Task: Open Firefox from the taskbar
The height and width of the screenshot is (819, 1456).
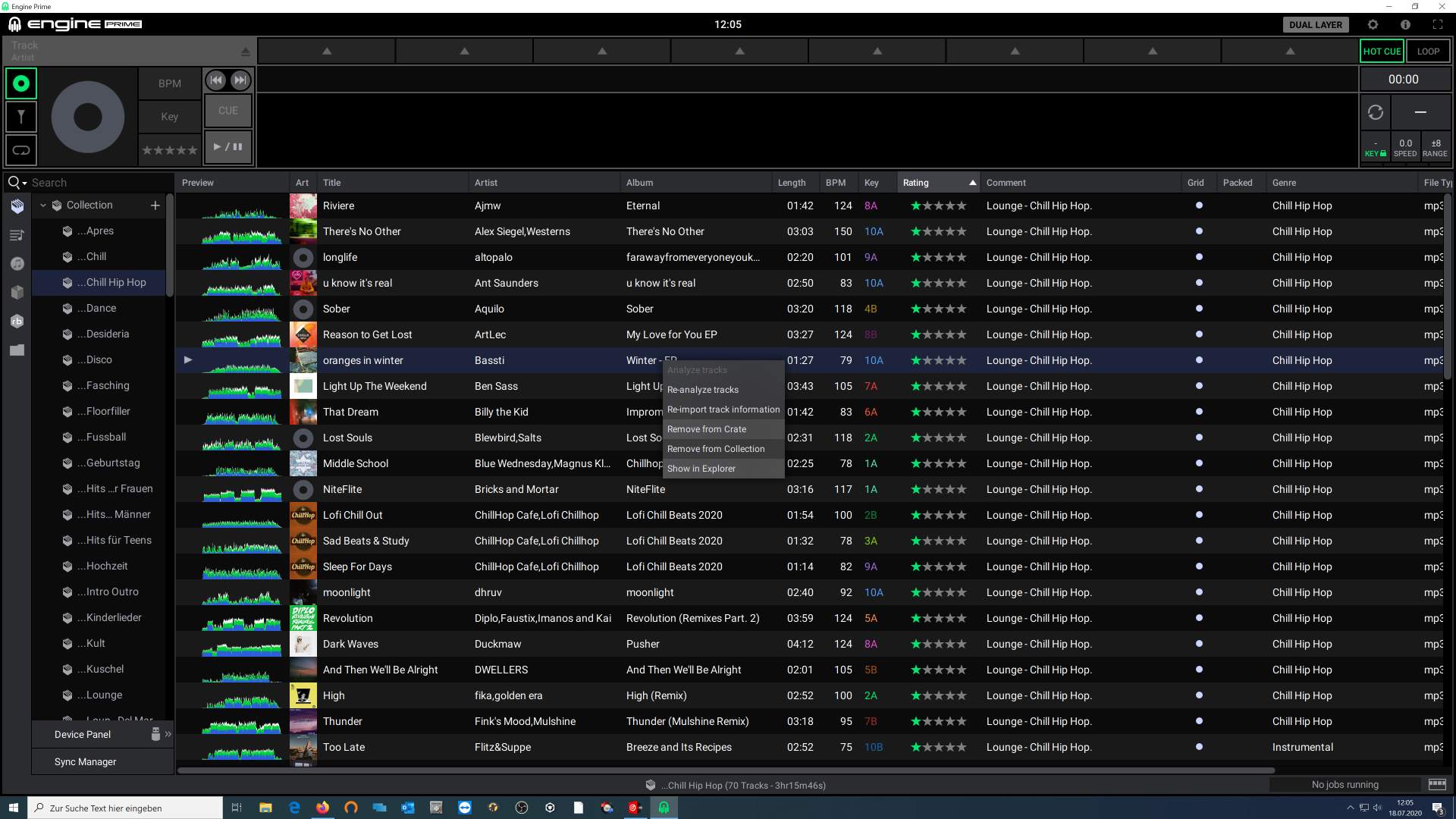Action: 323,808
